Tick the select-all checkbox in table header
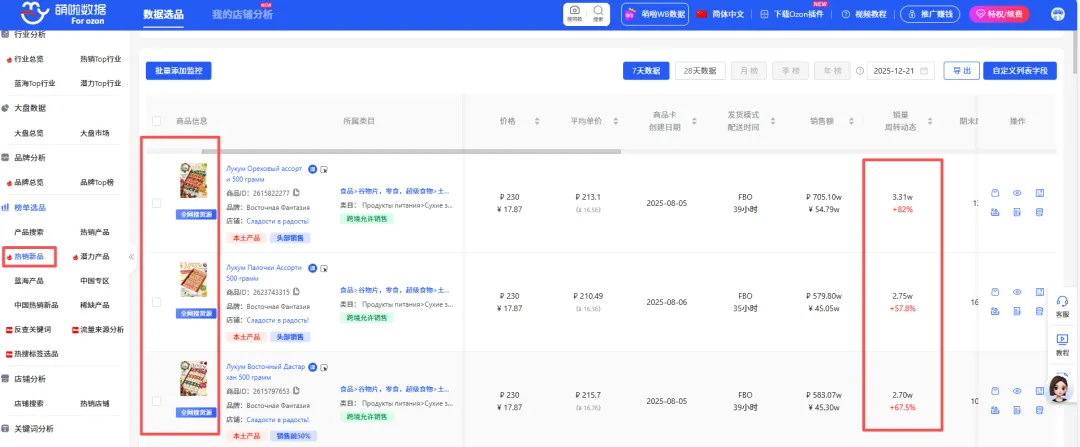The height and width of the screenshot is (447, 1080). (x=156, y=121)
